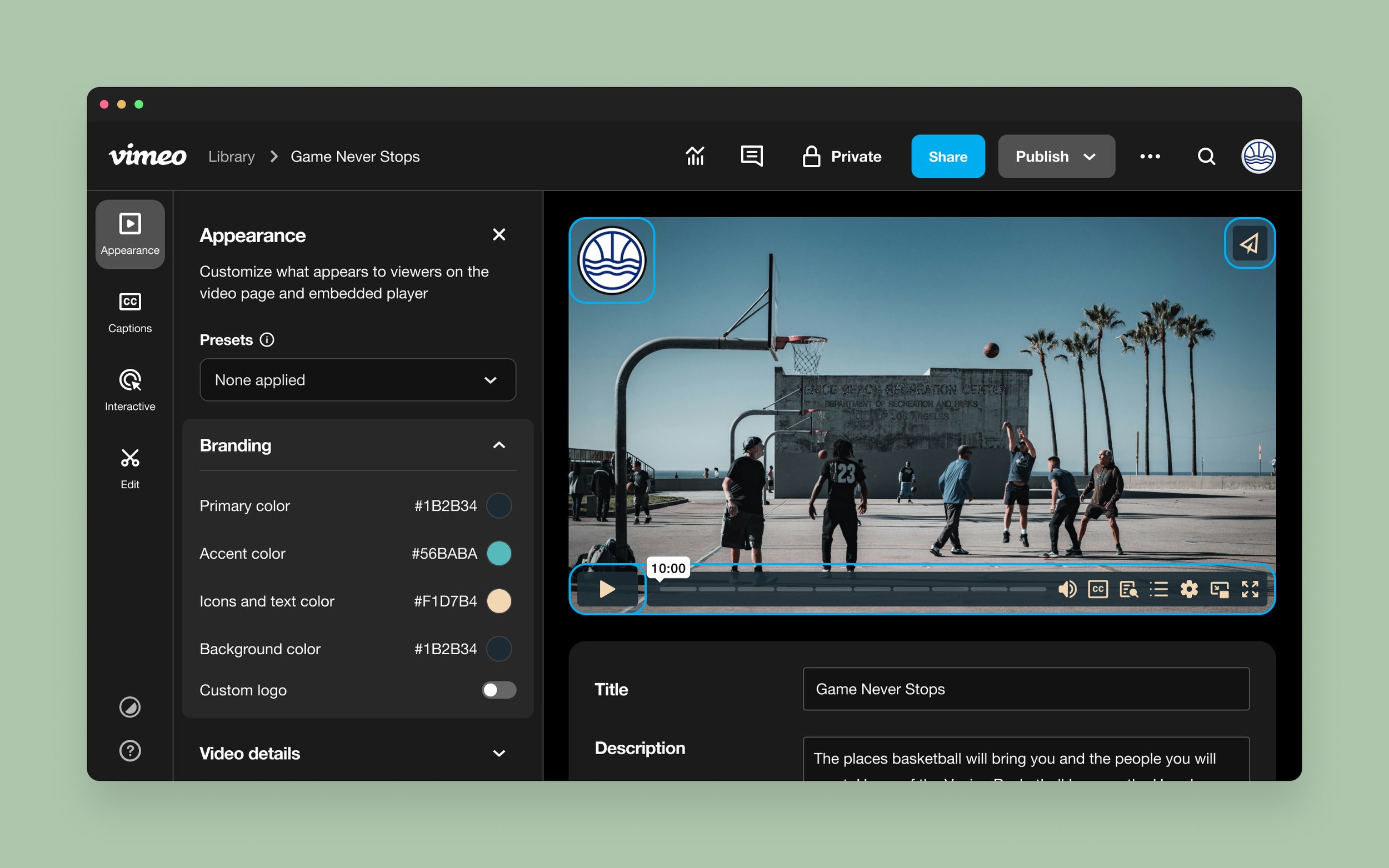Click the Icons and text color swatch

coord(499,601)
